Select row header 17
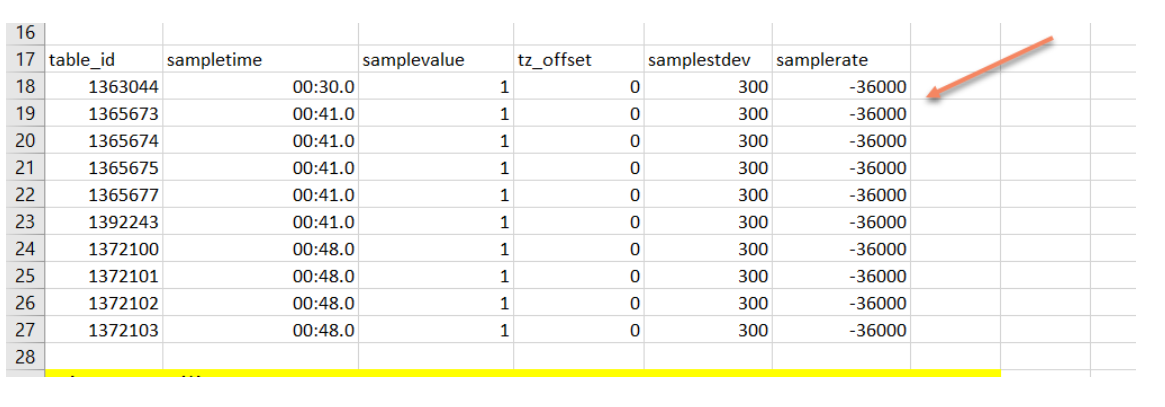Image resolution: width=1165 pixels, height=407 pixels. tap(25, 60)
